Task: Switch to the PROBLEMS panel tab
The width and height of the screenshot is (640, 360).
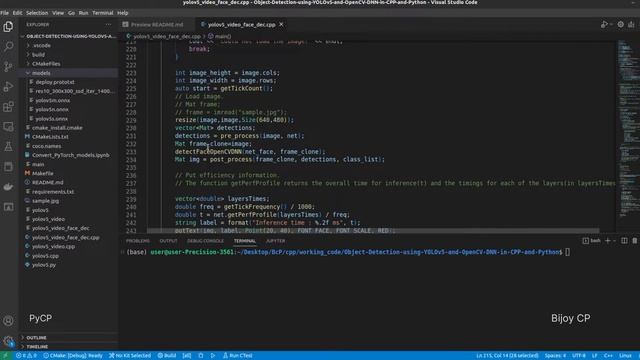Action: click(x=138, y=241)
